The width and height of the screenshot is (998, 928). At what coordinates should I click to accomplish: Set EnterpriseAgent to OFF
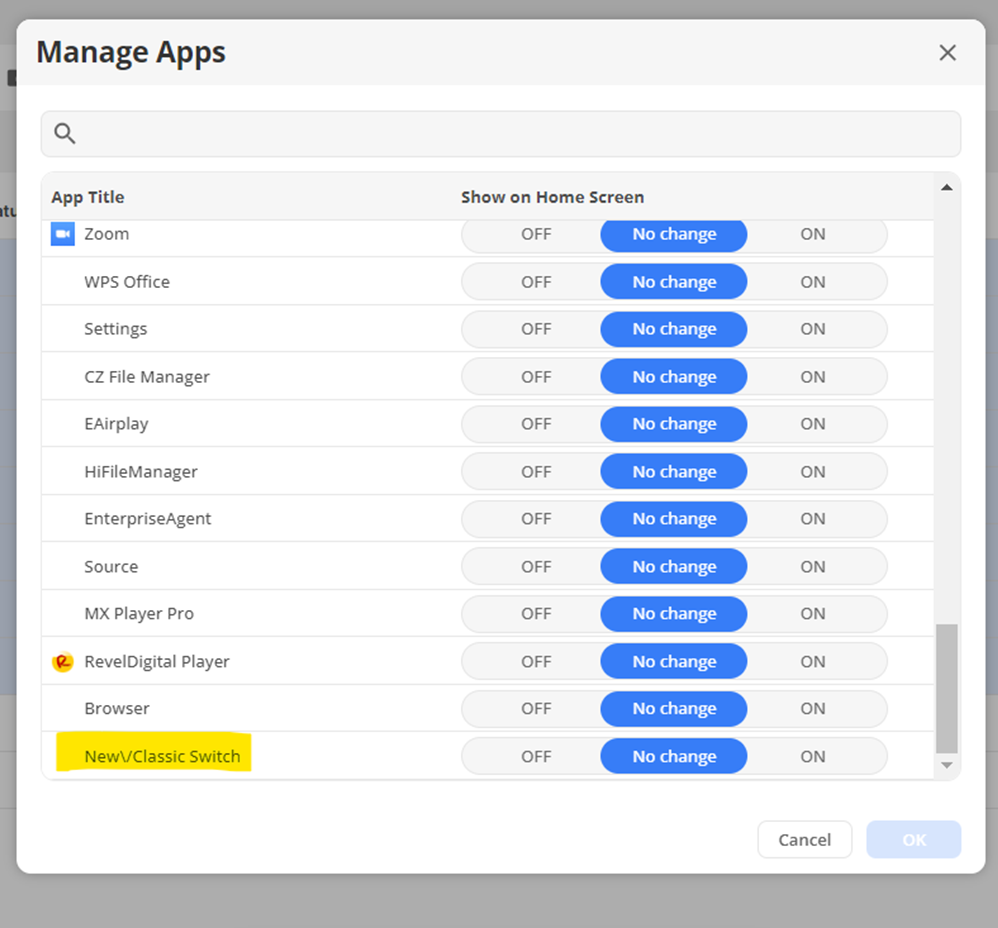(536, 519)
